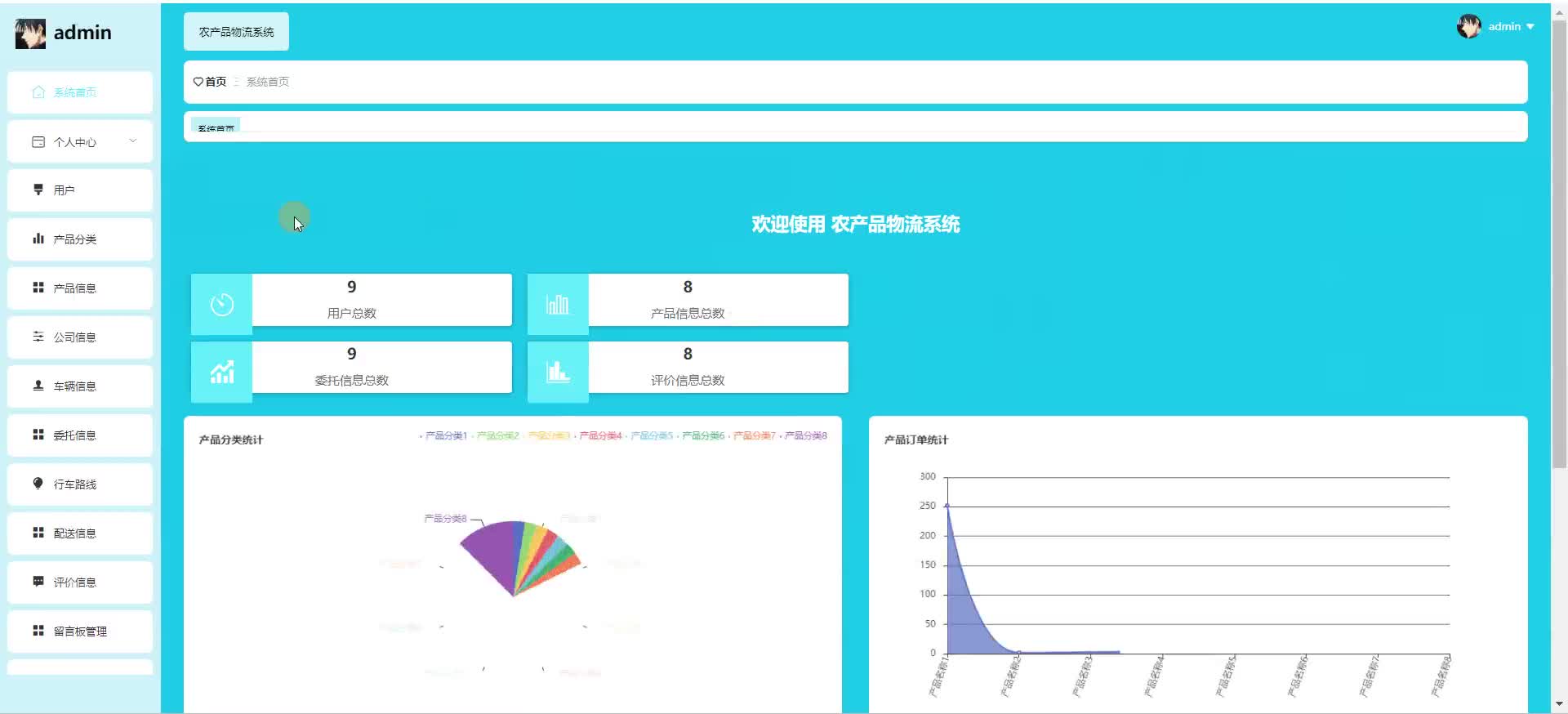Open 委托信息 from the sidebar
The width and height of the screenshot is (1568, 714).
coord(80,435)
